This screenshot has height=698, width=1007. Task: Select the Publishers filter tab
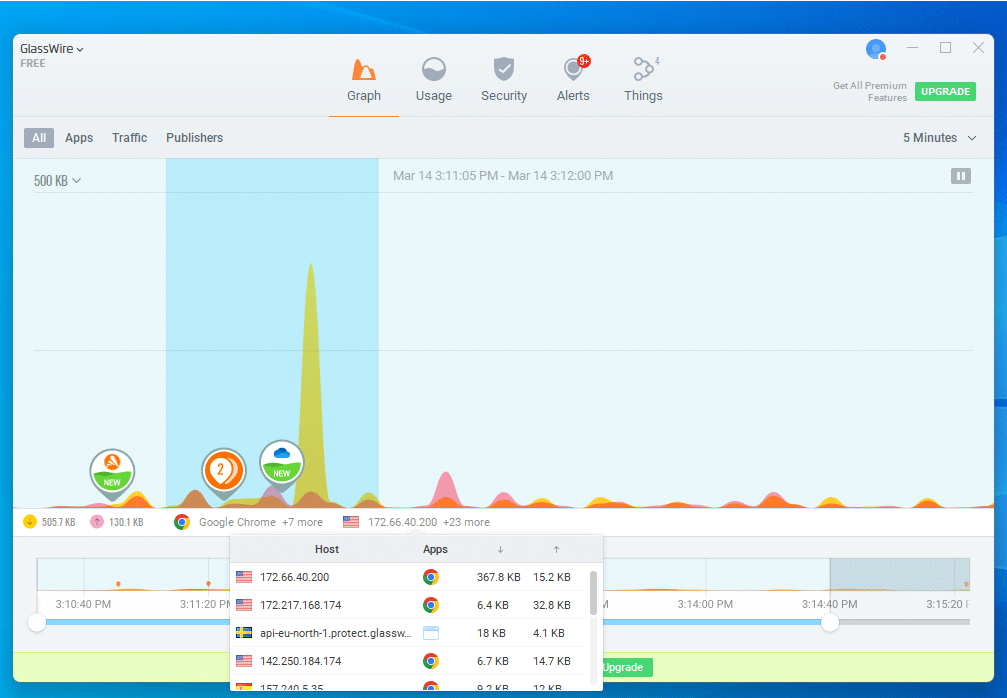point(195,138)
